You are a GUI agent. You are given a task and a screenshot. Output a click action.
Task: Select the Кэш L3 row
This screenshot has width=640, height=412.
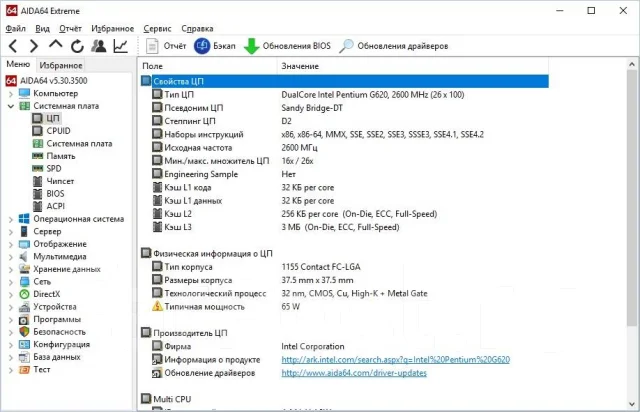(344, 227)
